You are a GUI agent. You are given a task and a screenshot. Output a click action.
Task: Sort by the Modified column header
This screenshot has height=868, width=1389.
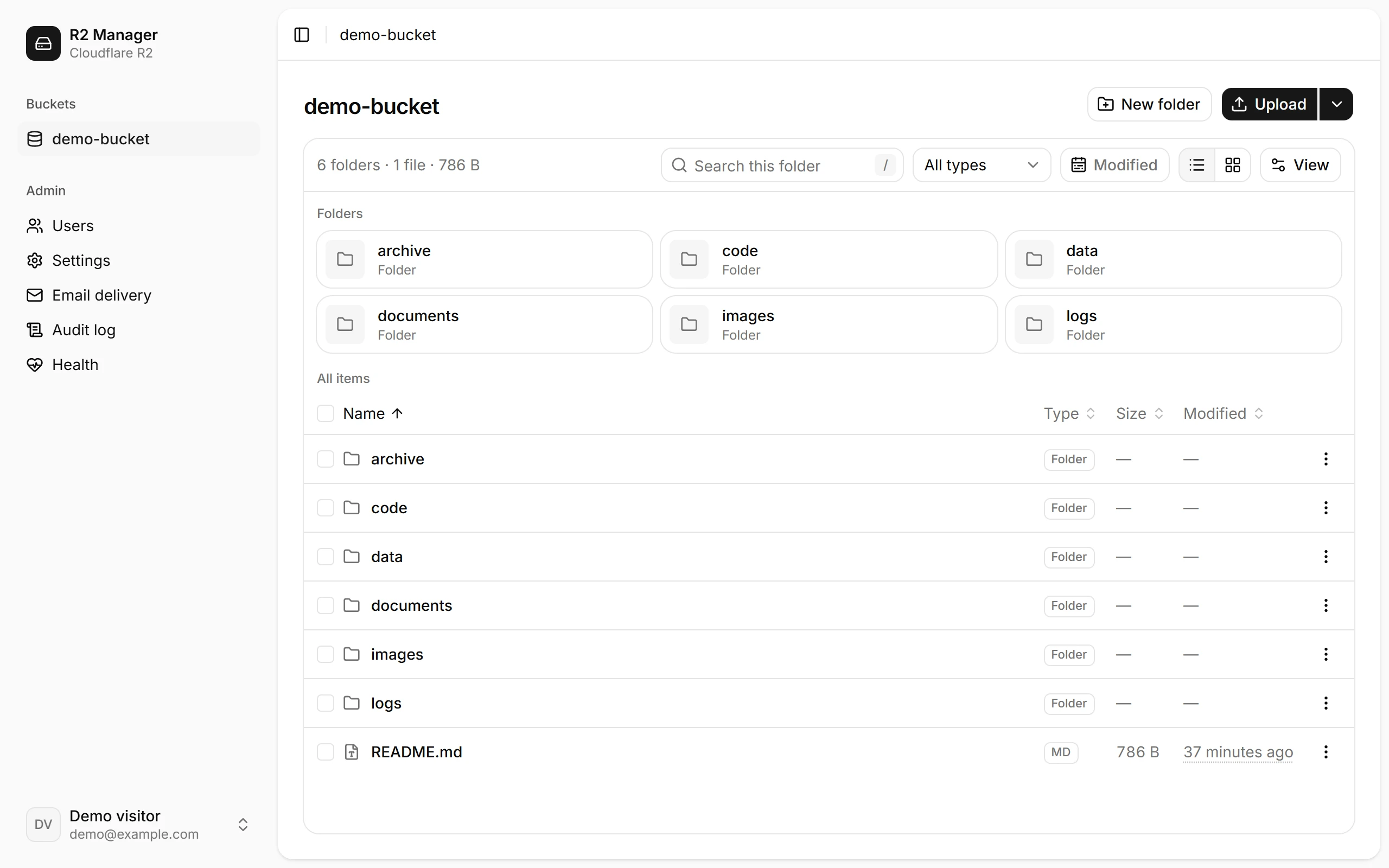1223,413
